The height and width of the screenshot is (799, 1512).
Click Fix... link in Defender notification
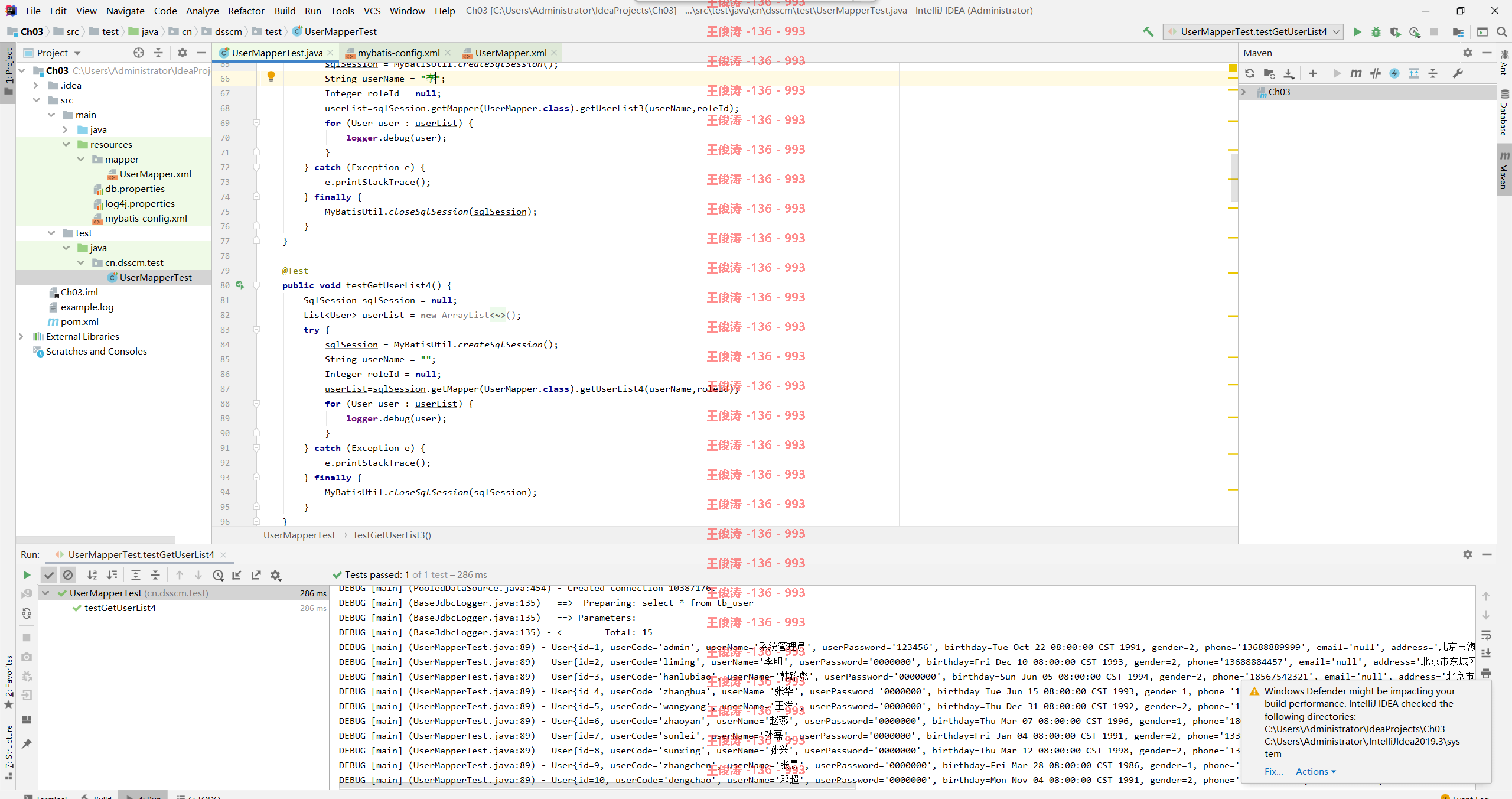1273,771
